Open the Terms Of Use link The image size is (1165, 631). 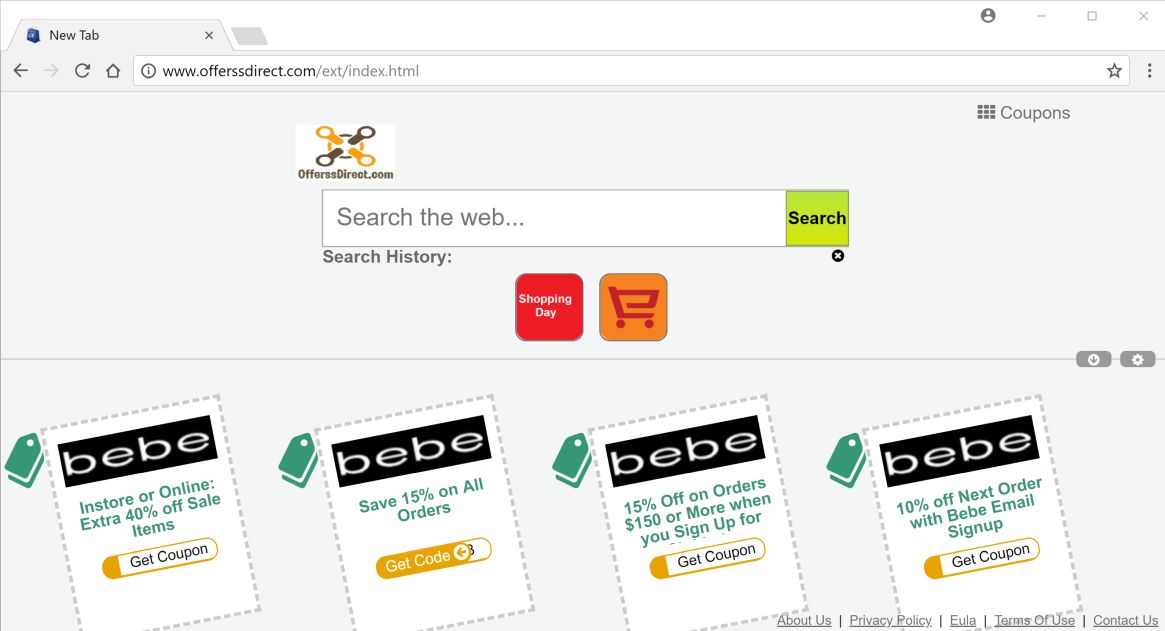pyautogui.click(x=1034, y=620)
